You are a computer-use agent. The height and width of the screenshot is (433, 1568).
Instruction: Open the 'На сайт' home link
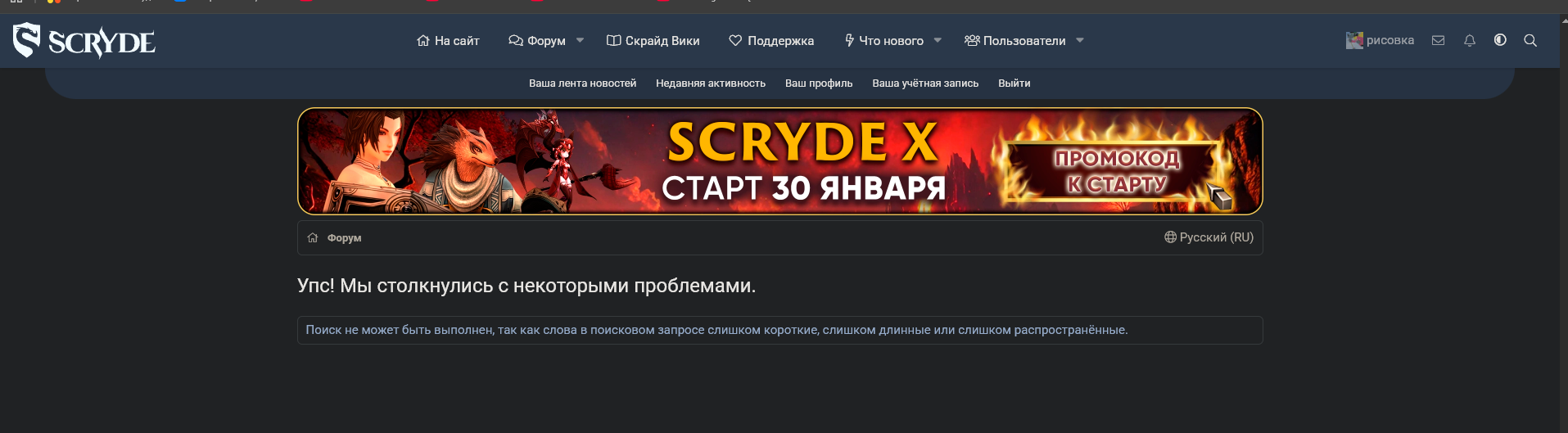(x=448, y=40)
